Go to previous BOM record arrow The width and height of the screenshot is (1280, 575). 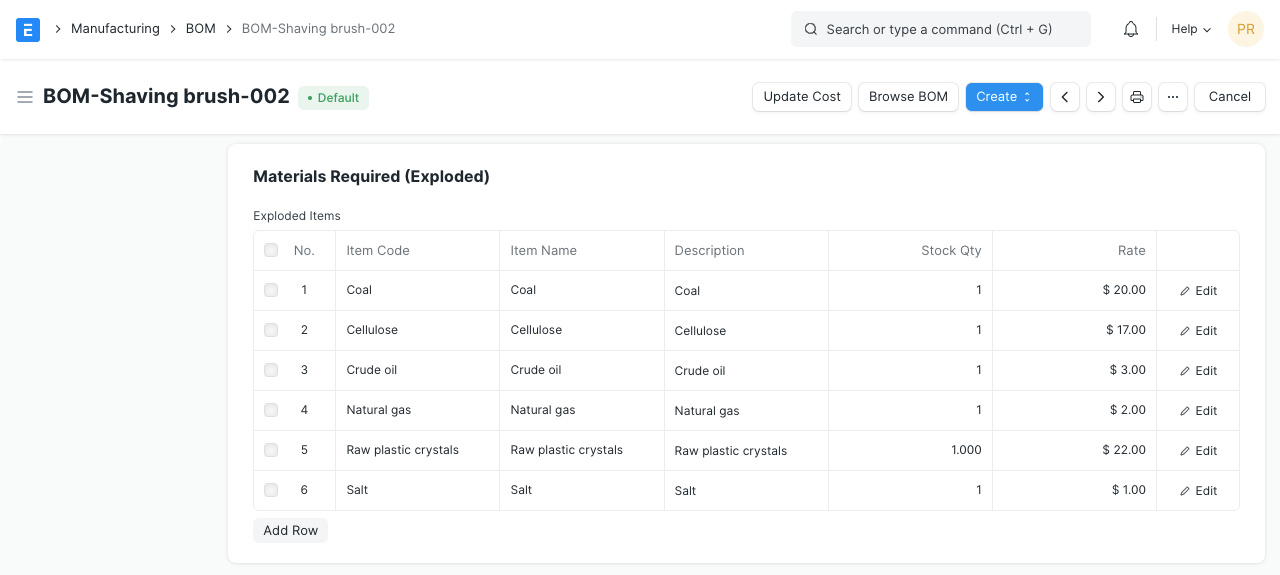pos(1065,97)
